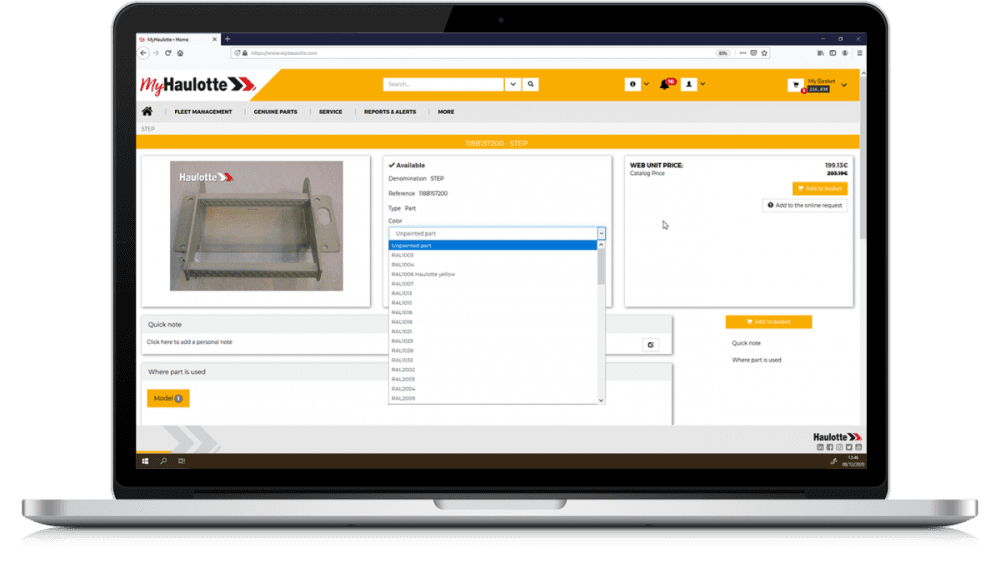Expand the My Basket chevron
1000x568 pixels.
tap(844, 85)
